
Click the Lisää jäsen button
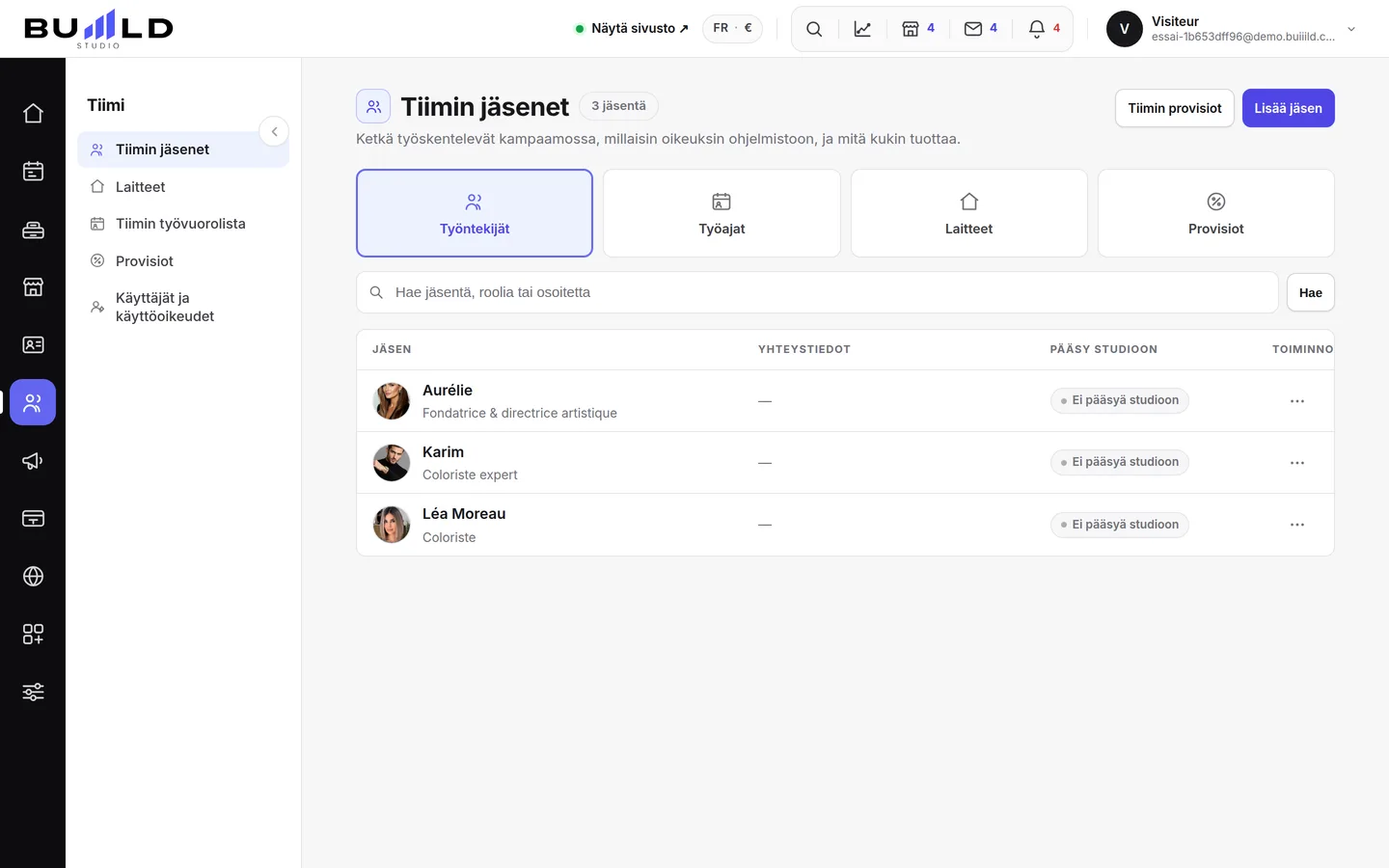click(x=1288, y=108)
